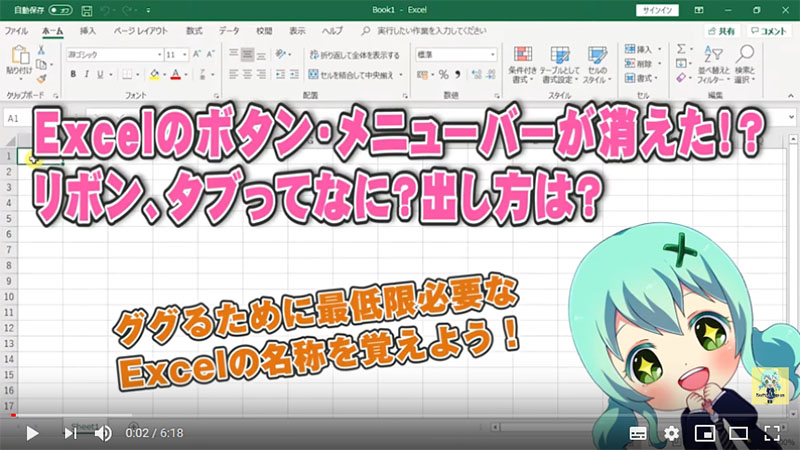Click the Copy icon in clipboard group
800x450 pixels.
point(42,65)
